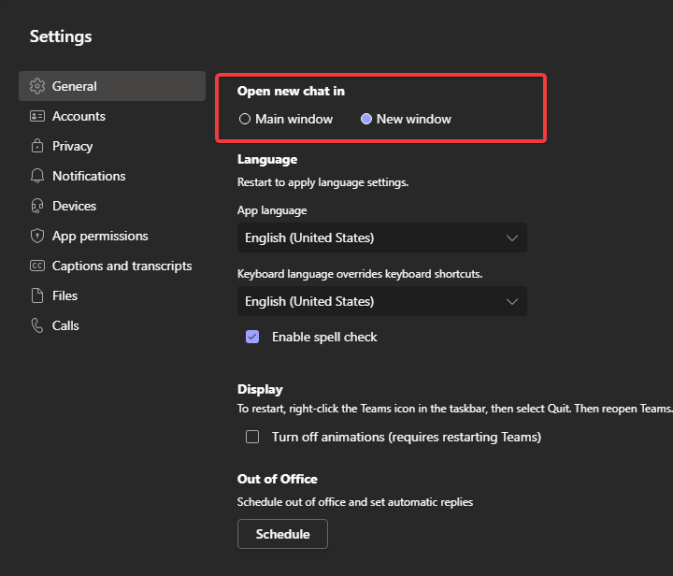The width and height of the screenshot is (673, 576).
Task: Click the ID card icon for Accounts
Action: pyautogui.click(x=37, y=116)
